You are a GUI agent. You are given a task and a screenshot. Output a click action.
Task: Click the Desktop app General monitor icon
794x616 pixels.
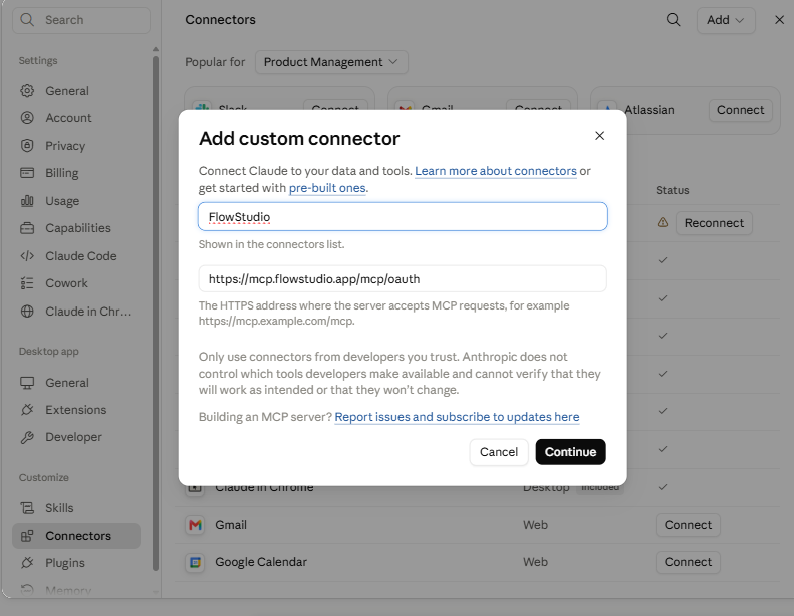(x=27, y=383)
